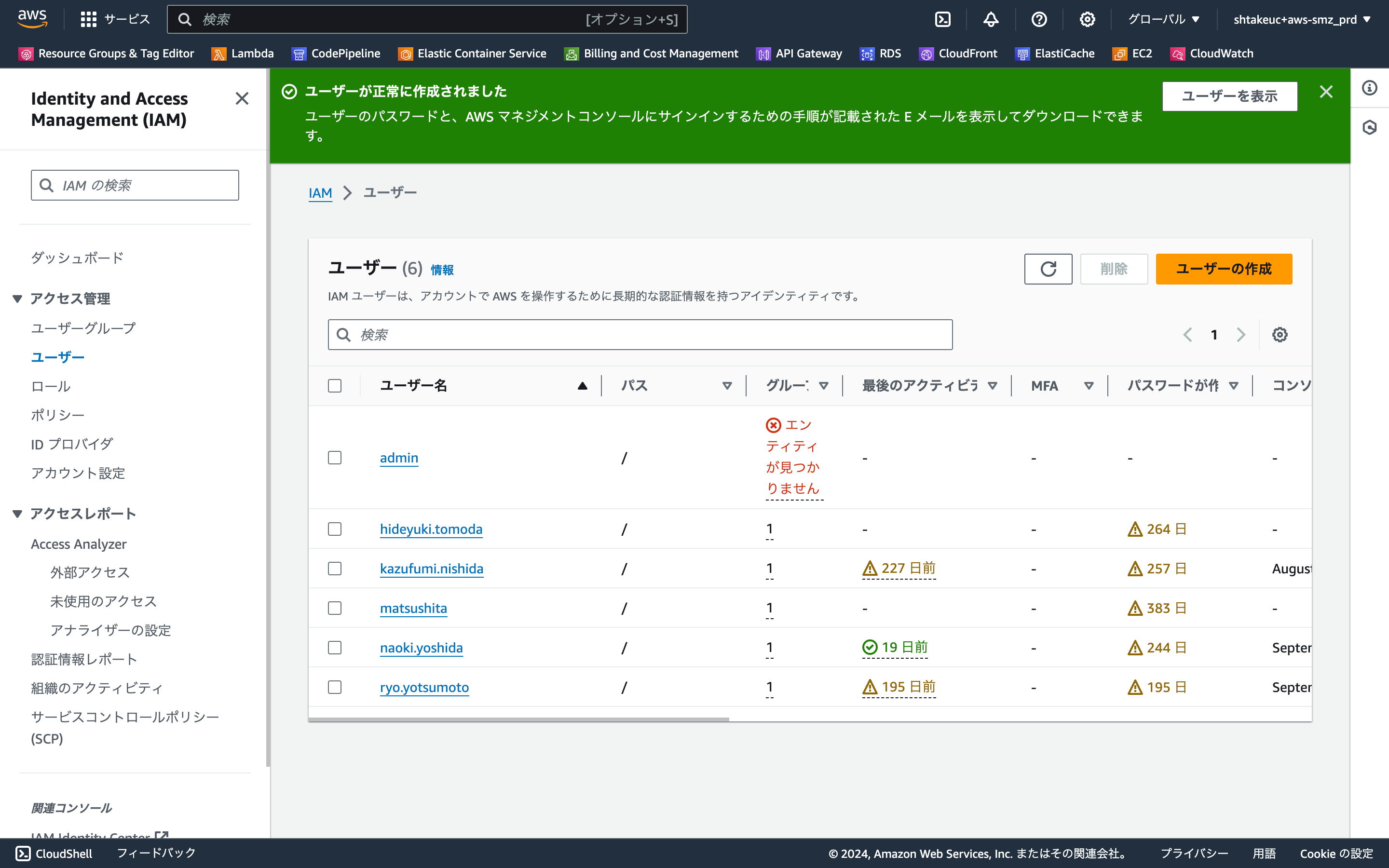The image size is (1389, 868).
Task: Open the RDS favorites shortcut
Action: click(x=881, y=54)
